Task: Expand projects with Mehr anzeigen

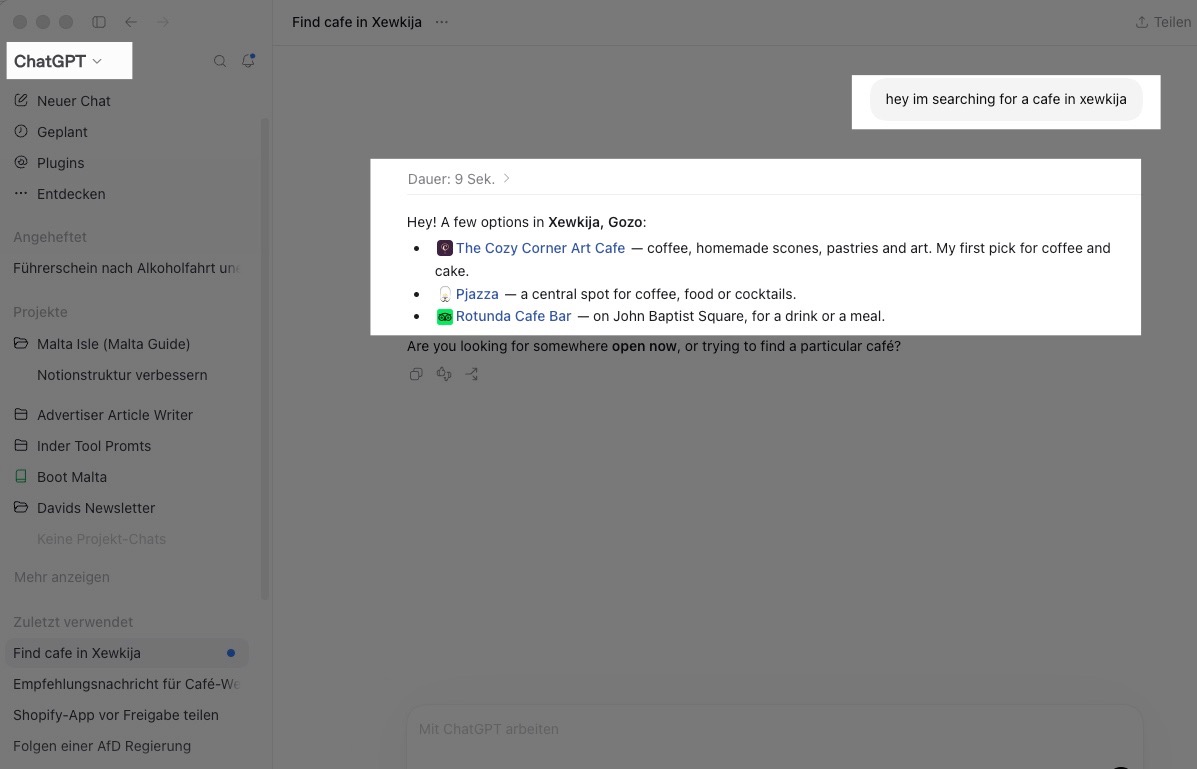Action: (62, 577)
